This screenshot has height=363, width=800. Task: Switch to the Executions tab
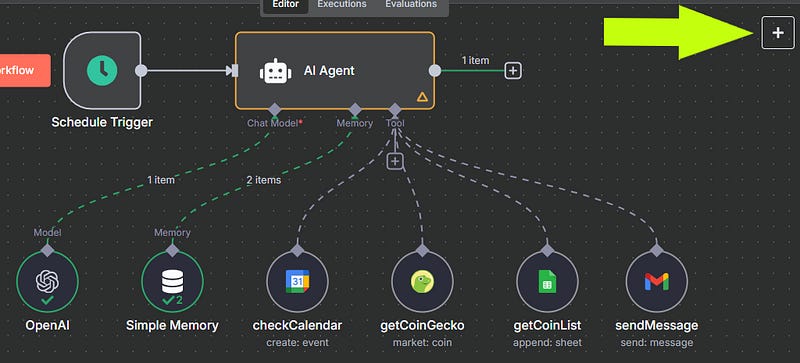[342, 5]
